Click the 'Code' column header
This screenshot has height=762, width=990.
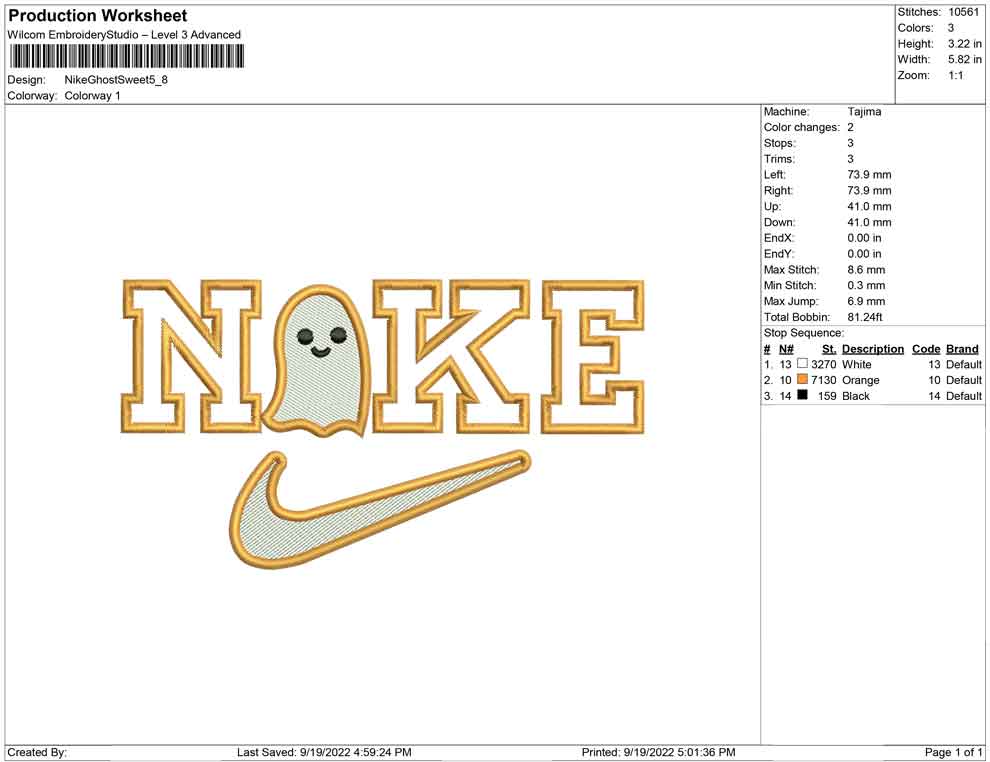[x=926, y=349]
